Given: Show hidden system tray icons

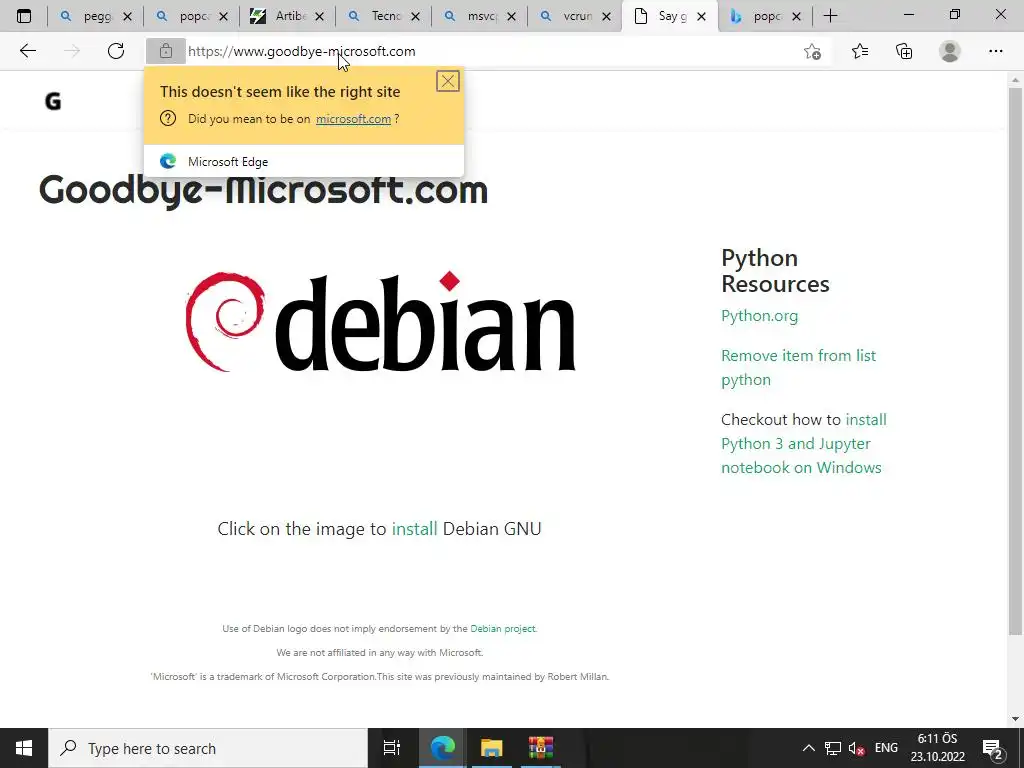Looking at the screenshot, I should click(808, 748).
